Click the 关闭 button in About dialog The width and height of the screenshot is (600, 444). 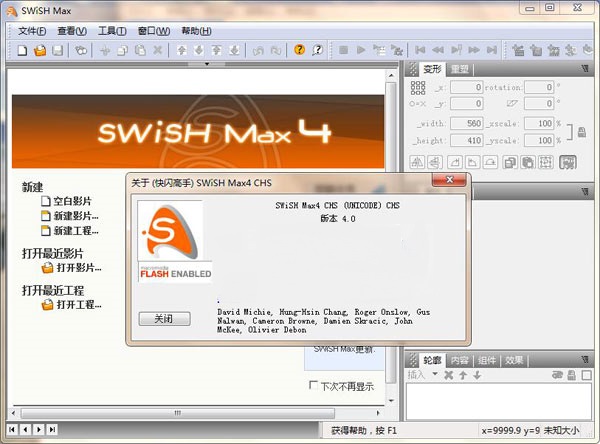click(163, 319)
